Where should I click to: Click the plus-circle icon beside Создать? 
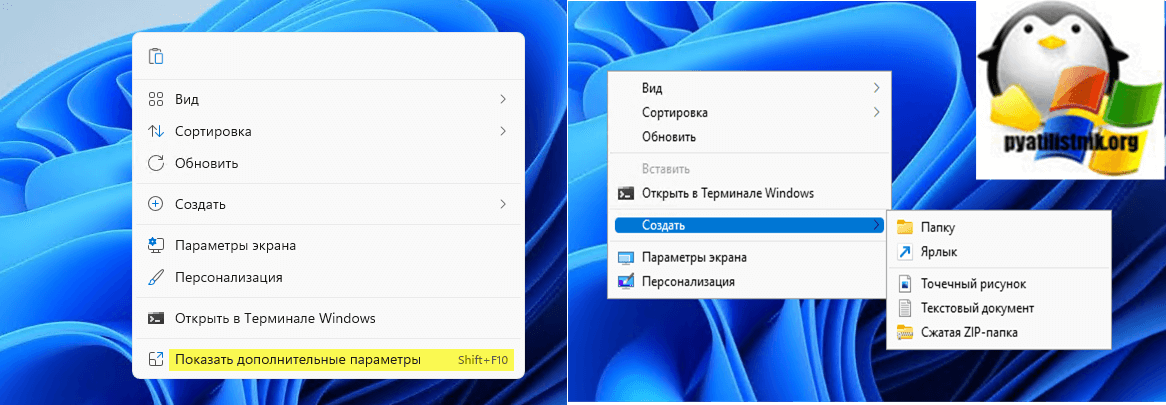155,204
